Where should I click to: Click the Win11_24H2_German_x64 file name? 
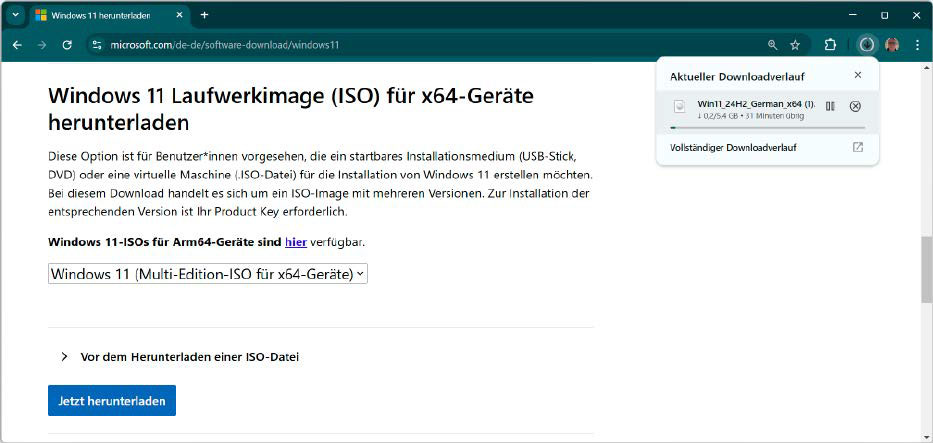[x=756, y=103]
